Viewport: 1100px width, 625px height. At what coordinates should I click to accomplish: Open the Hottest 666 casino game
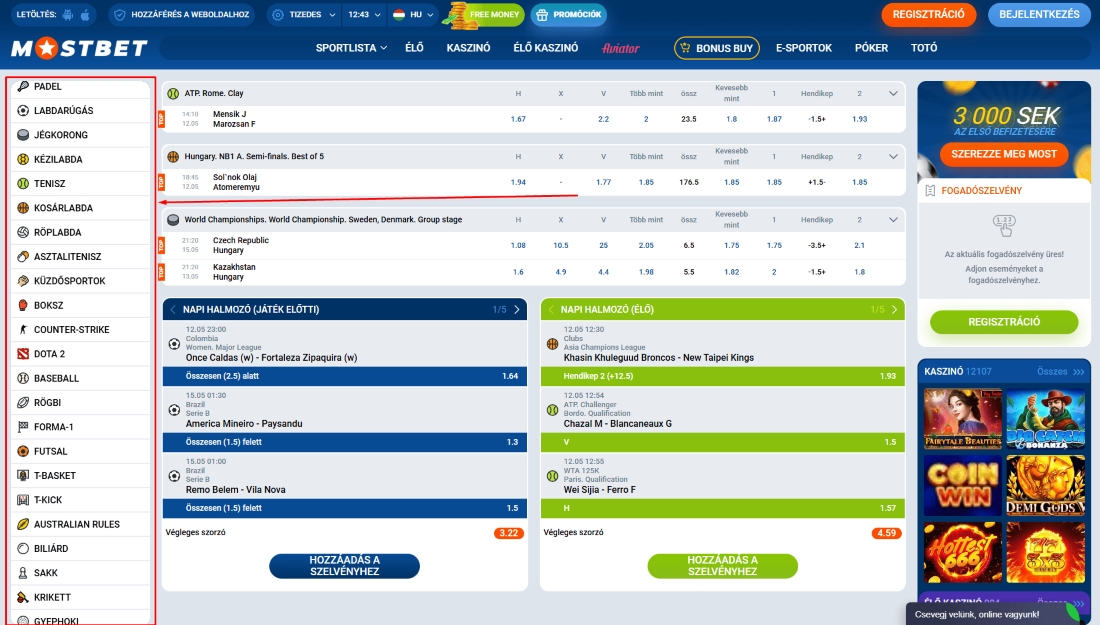tap(962, 553)
